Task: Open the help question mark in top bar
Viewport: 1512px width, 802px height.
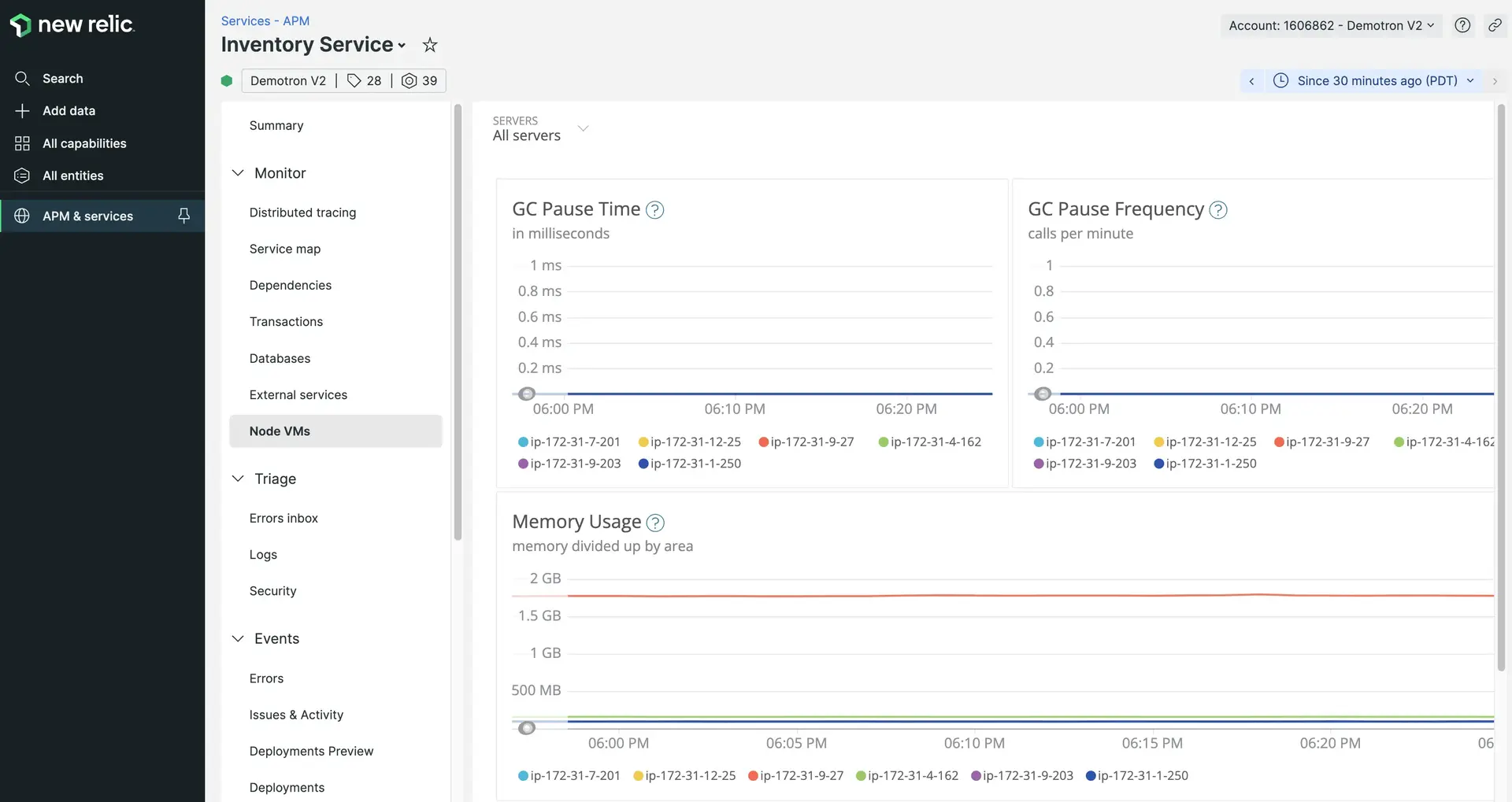Action: coord(1462,25)
